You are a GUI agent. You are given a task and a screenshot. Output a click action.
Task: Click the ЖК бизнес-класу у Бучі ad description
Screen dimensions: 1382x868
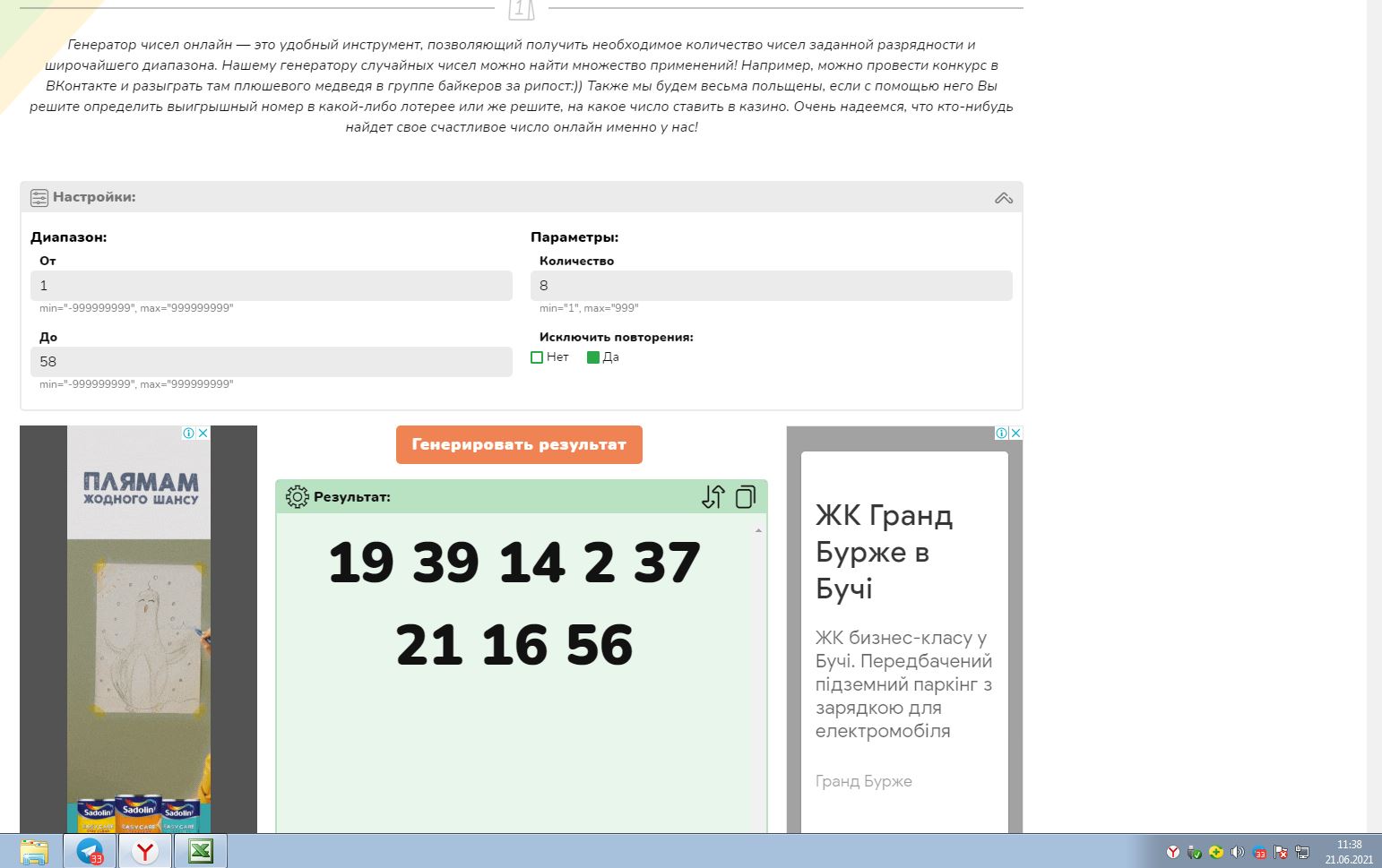[903, 684]
